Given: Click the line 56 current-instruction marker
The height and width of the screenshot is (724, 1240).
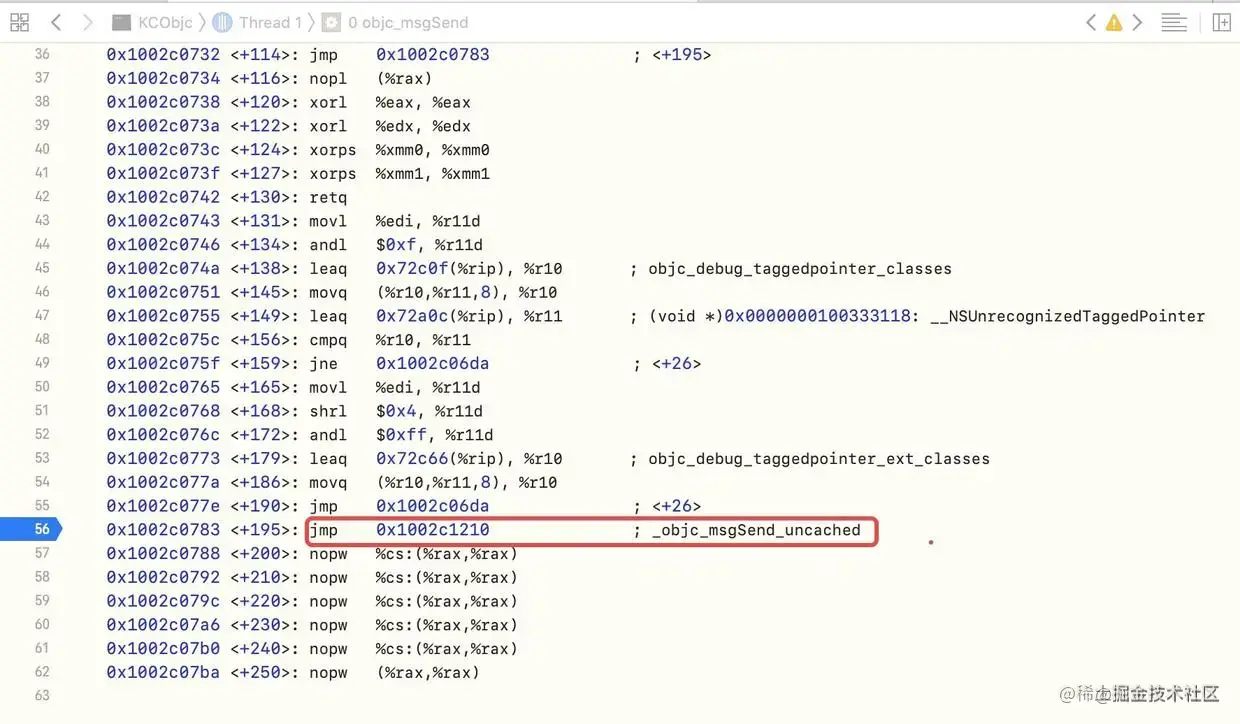Looking at the screenshot, I should (31, 530).
